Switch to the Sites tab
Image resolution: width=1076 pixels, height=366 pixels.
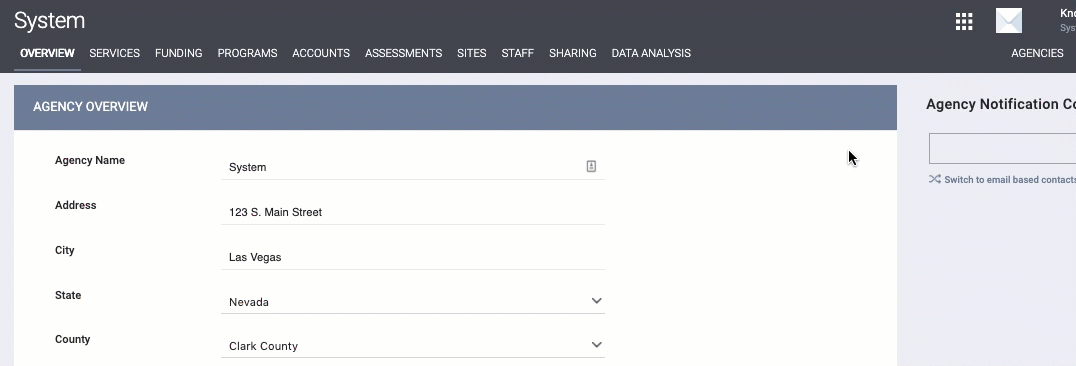[471, 53]
